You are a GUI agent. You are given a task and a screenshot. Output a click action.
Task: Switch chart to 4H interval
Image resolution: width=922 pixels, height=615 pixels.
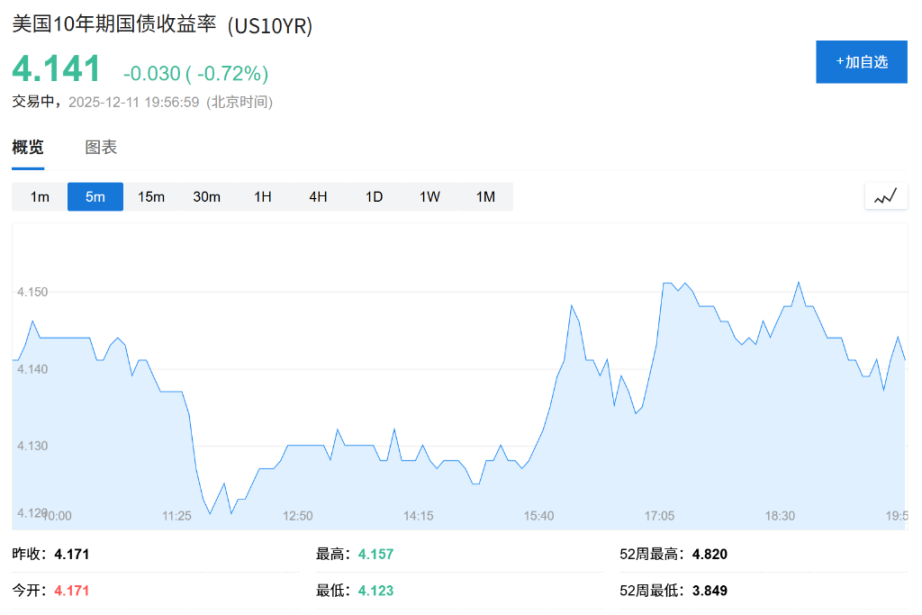click(317, 196)
